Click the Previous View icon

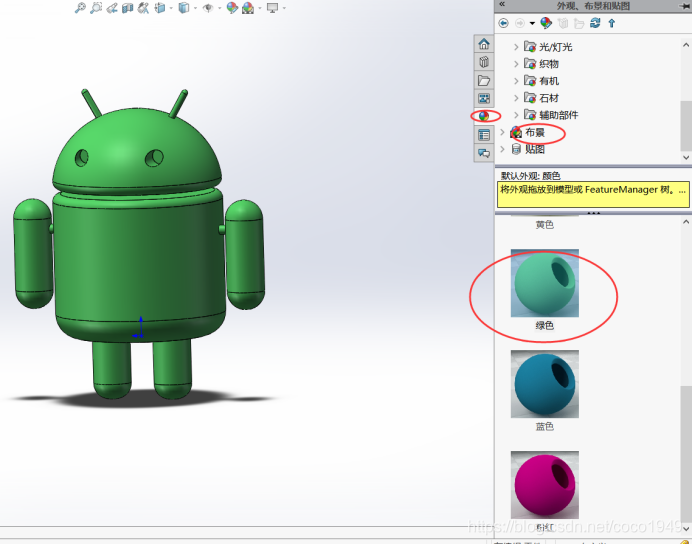(112, 8)
